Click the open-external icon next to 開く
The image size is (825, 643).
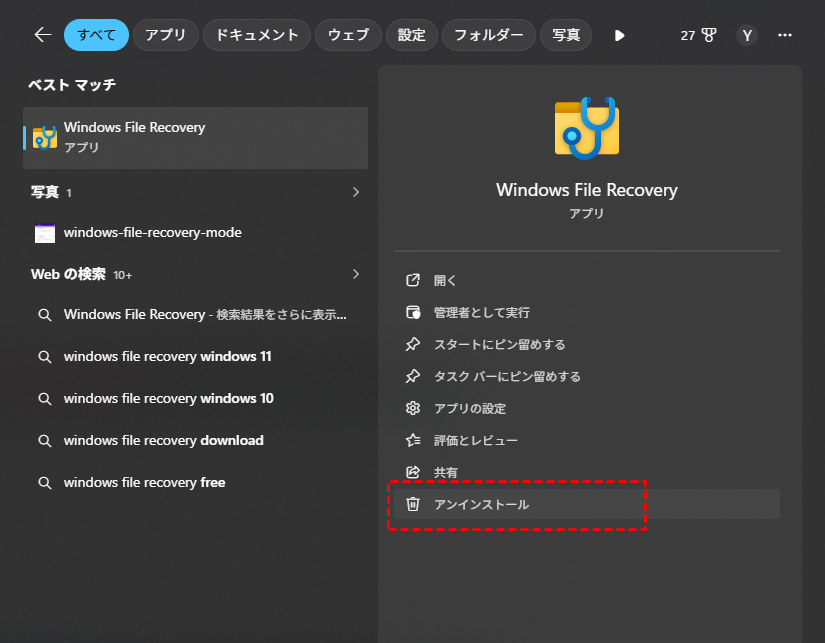[413, 280]
